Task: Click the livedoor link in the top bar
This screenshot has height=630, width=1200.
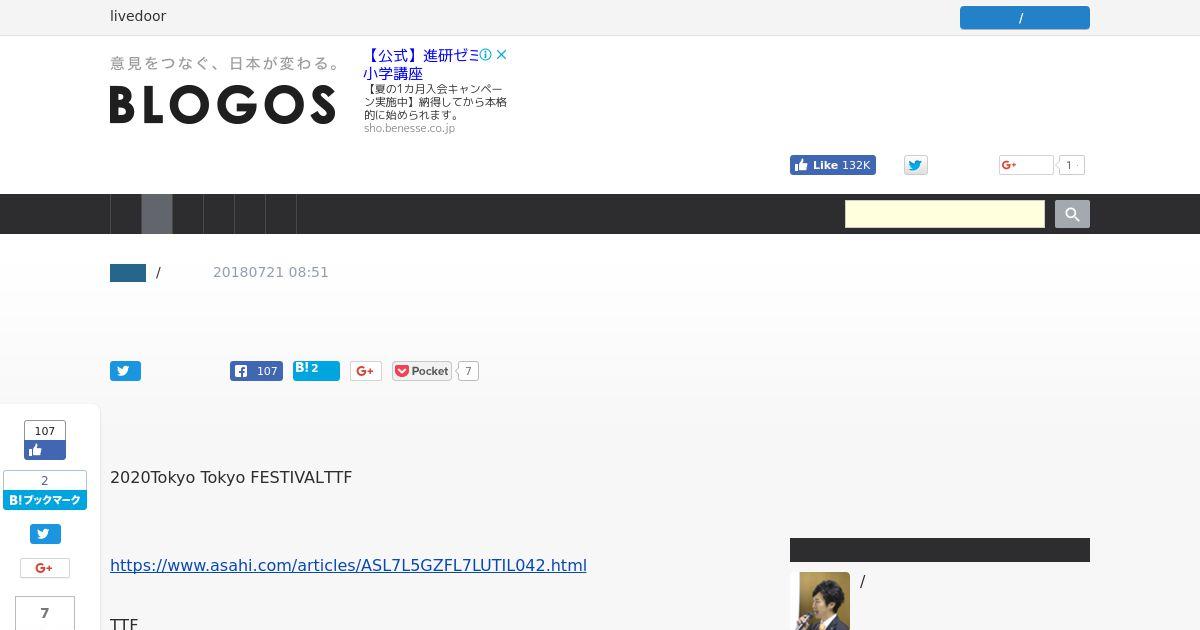Action: point(138,16)
